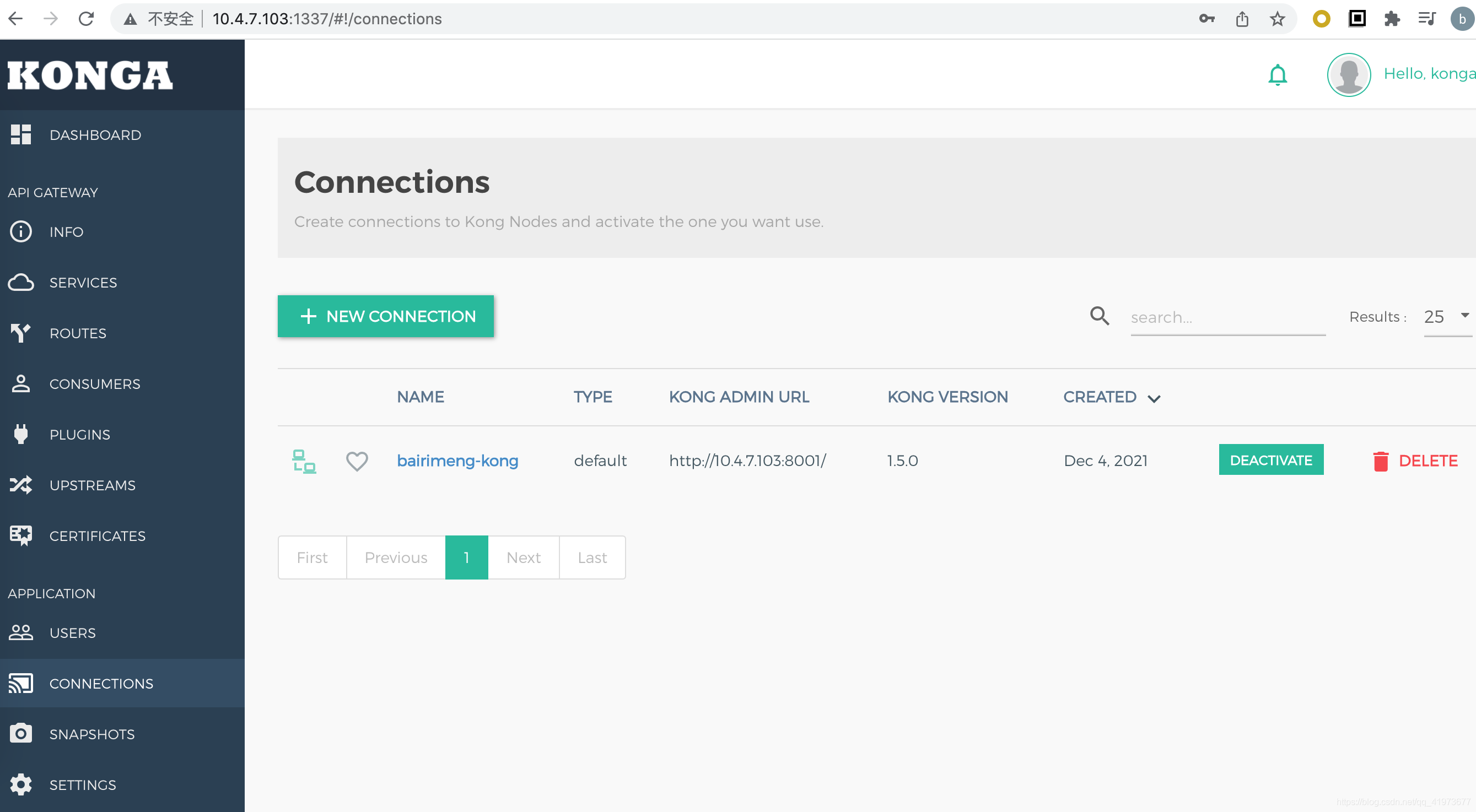Bookmark page with the star icon
Viewport: 1476px width, 812px height.
click(1276, 19)
